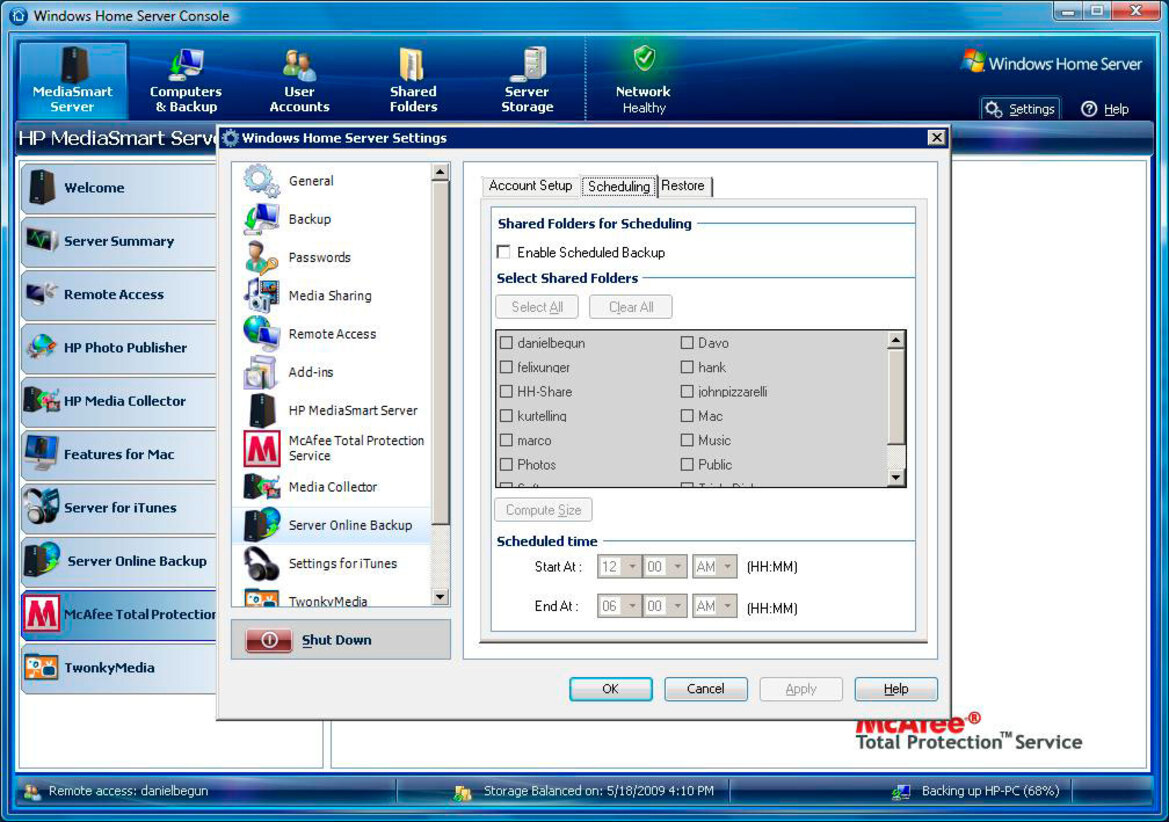Close the Windows Home Server Settings dialog
The height and width of the screenshot is (822, 1169).
936,138
